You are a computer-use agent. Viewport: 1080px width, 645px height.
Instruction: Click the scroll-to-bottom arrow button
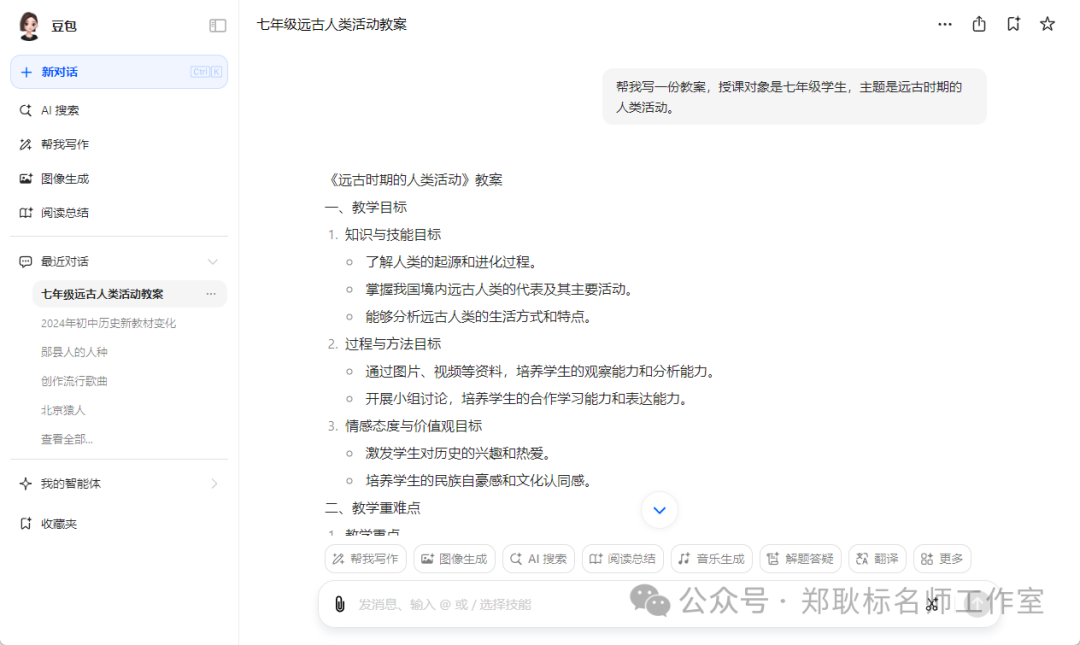click(659, 511)
